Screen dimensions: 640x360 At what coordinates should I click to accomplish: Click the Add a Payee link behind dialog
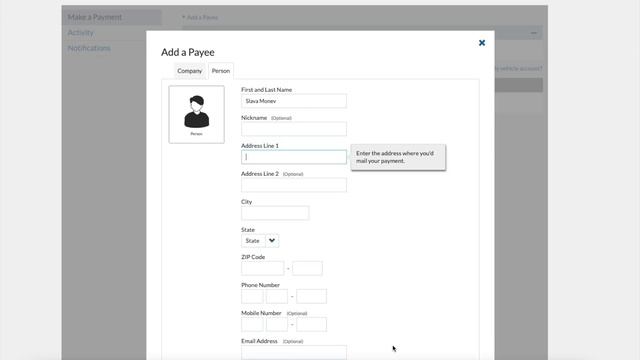200,17
